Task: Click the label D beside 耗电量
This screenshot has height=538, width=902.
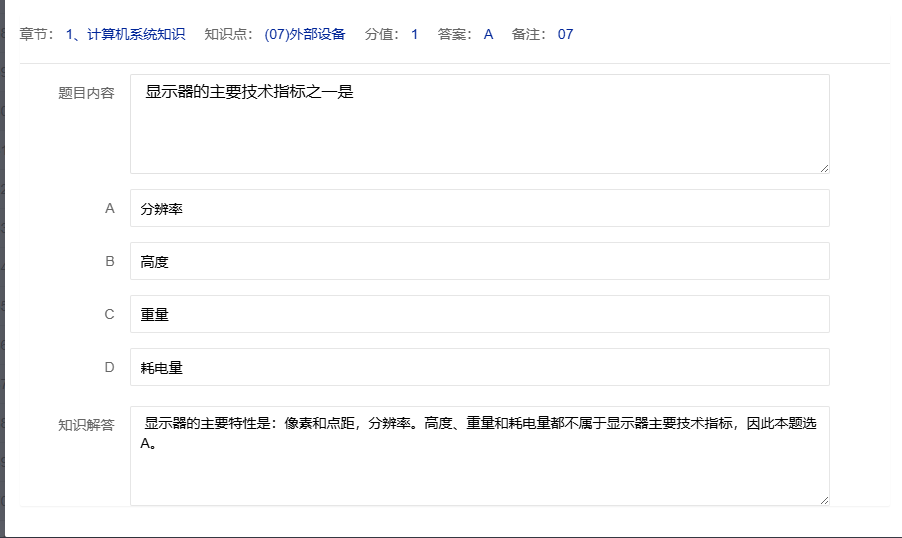Action: click(110, 368)
